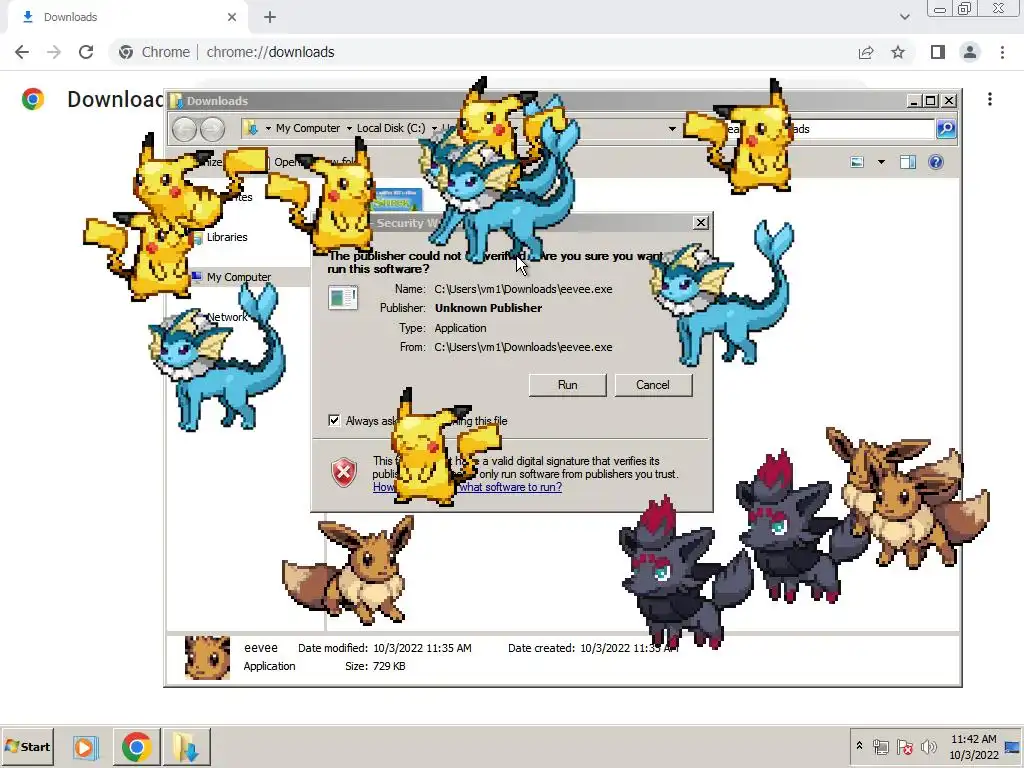Click the Explorer search magnifier button
The width and height of the screenshot is (1024, 768).
946,129
